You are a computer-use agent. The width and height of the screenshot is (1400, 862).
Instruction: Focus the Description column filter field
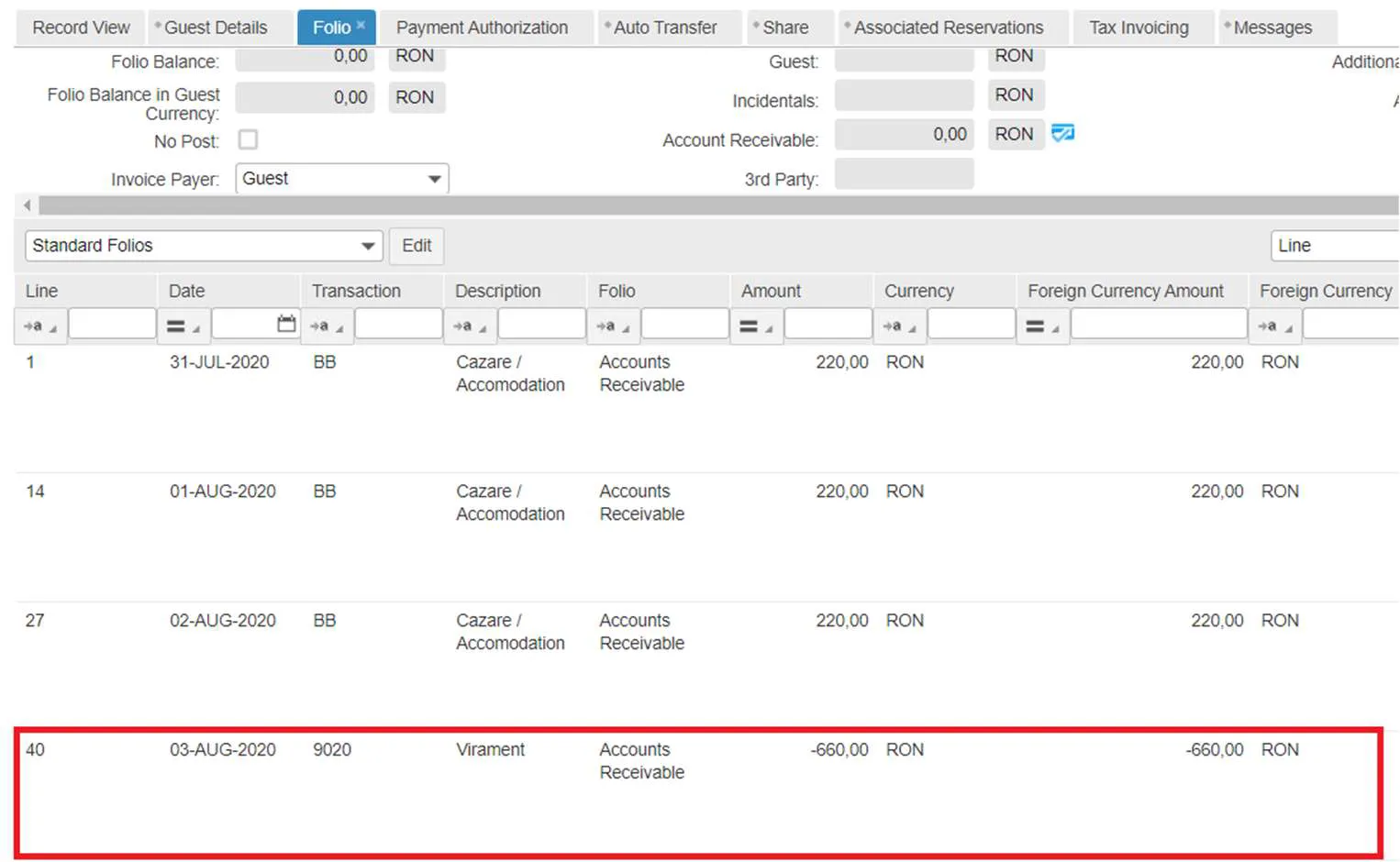(x=541, y=324)
